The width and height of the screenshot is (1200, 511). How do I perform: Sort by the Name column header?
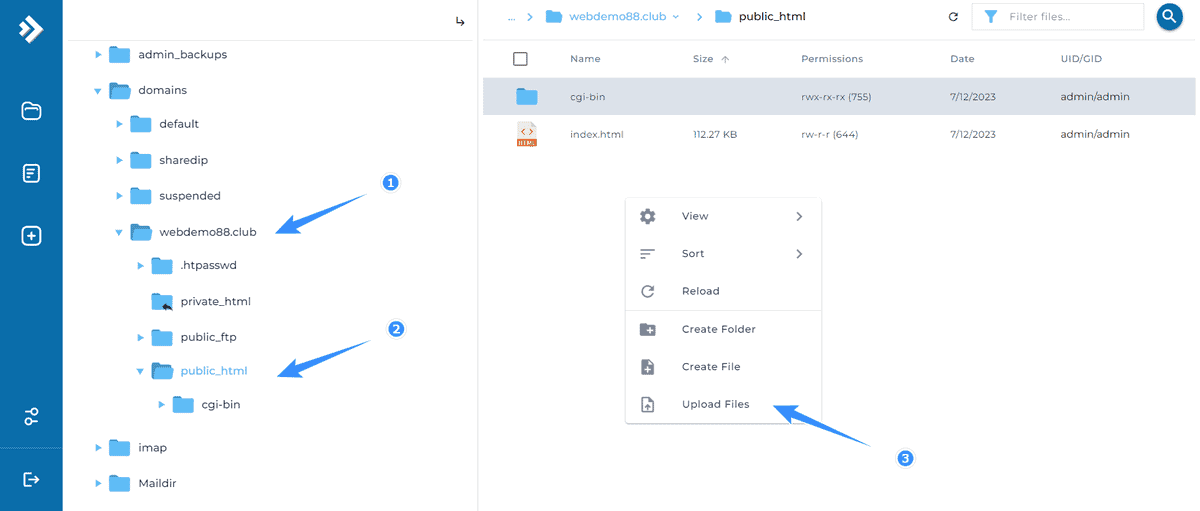[585, 59]
